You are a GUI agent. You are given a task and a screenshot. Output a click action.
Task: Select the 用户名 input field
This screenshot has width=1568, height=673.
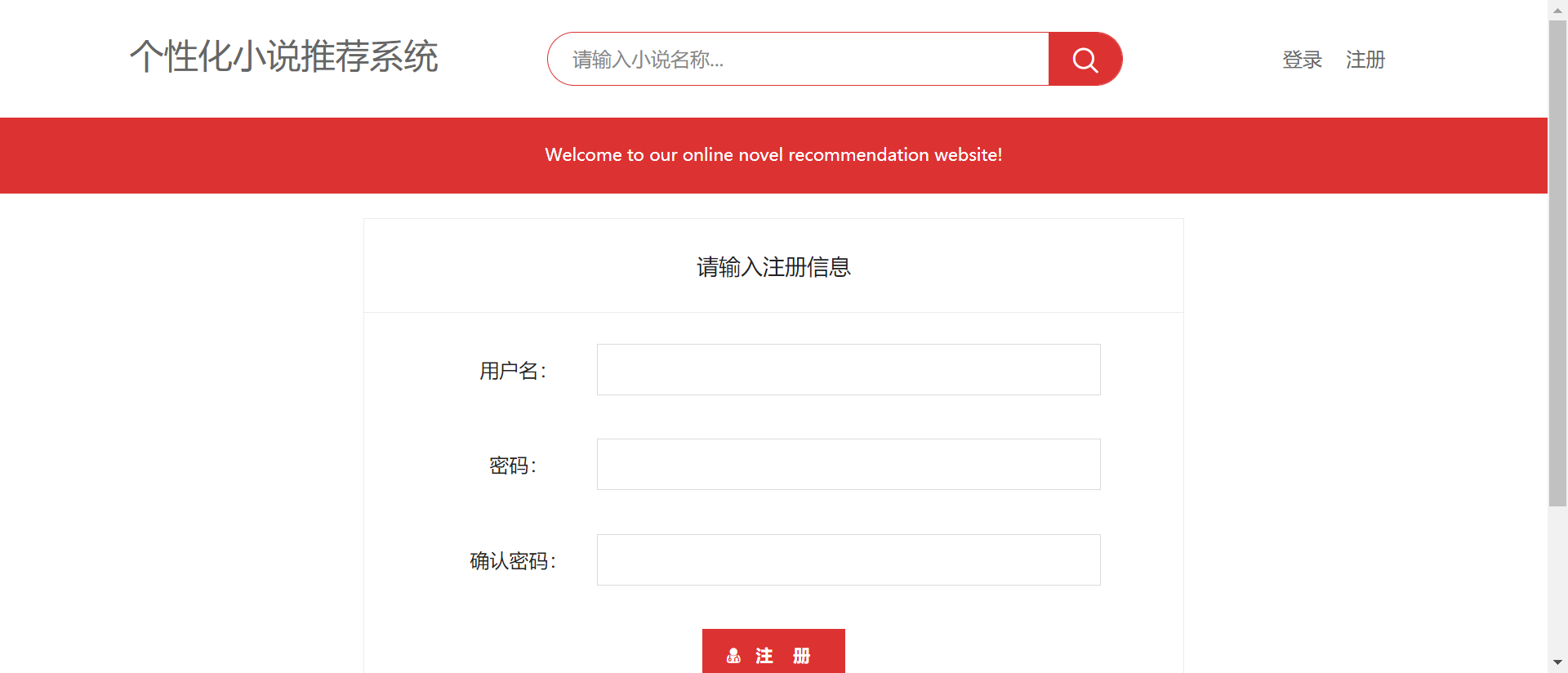pyautogui.click(x=849, y=369)
